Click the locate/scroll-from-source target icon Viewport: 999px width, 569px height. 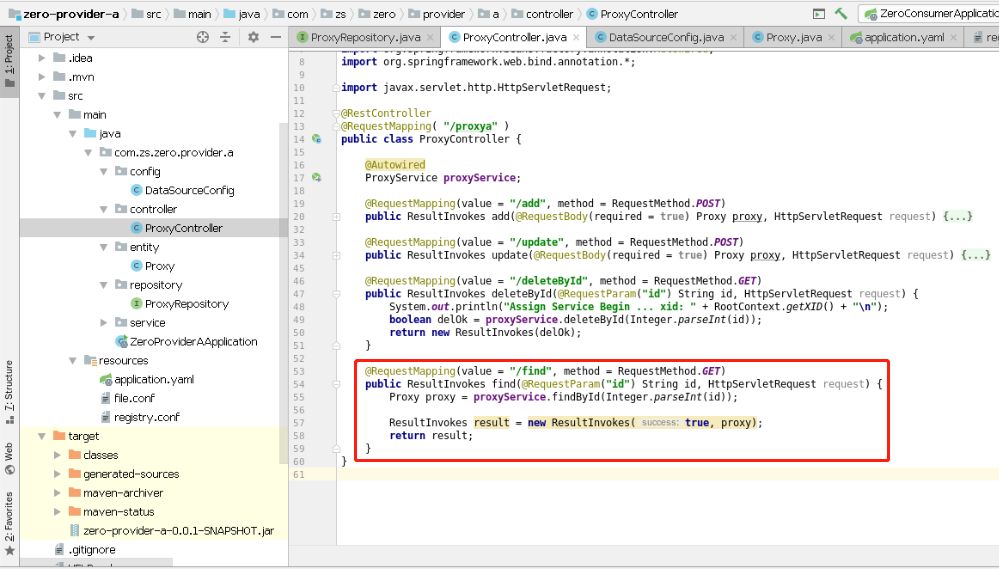[203, 37]
